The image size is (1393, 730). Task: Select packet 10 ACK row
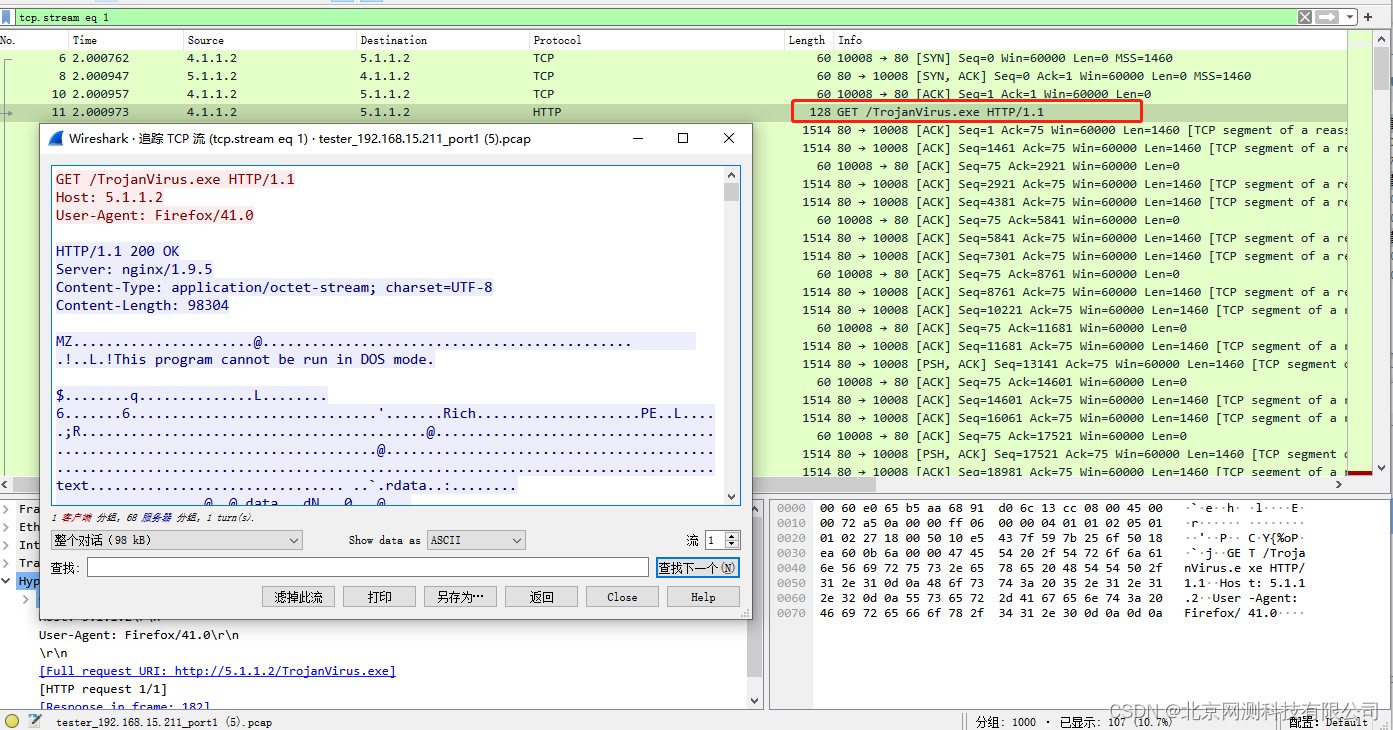[673, 94]
